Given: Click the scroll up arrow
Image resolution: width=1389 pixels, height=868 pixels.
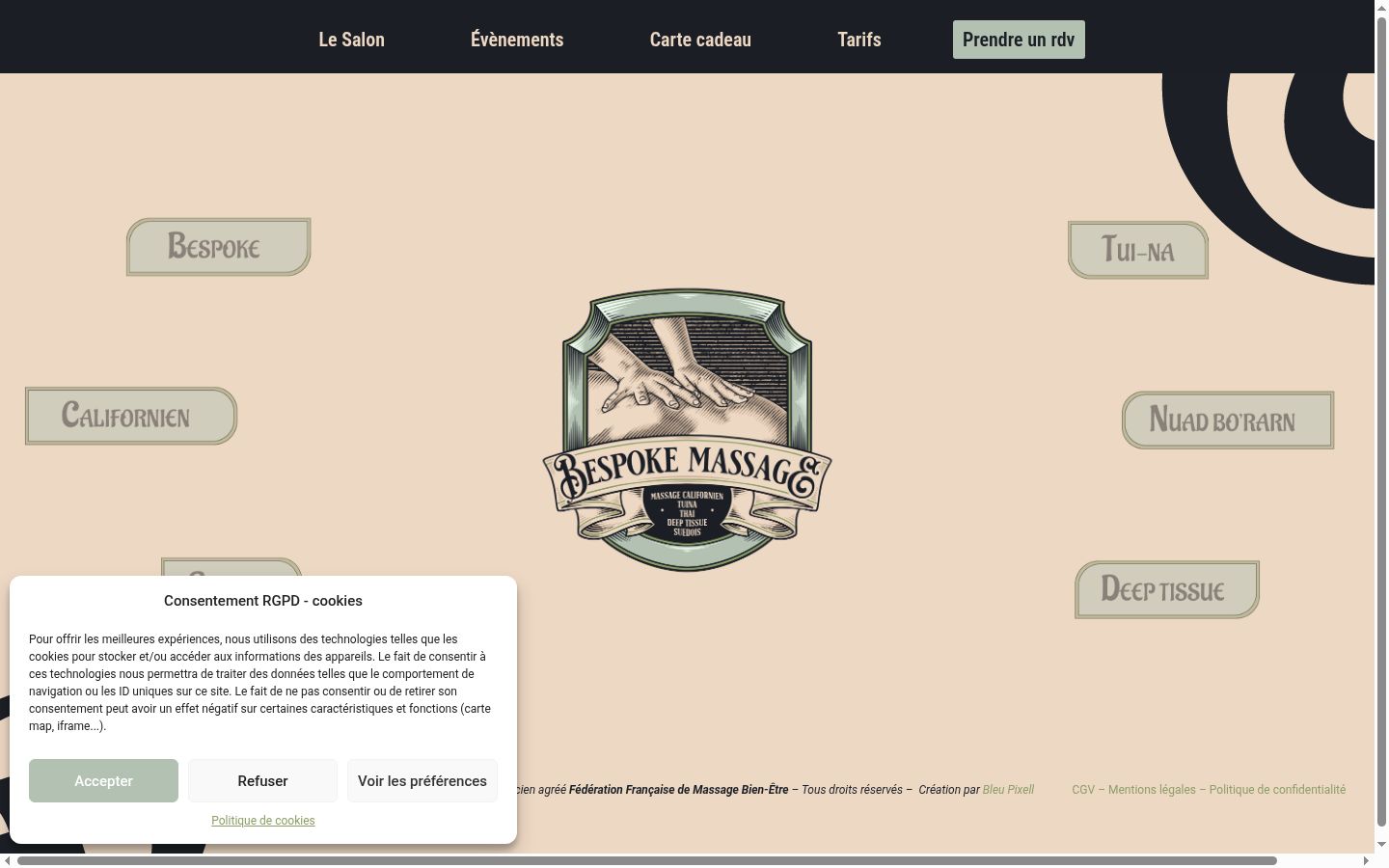Looking at the screenshot, I should (1381, 7).
